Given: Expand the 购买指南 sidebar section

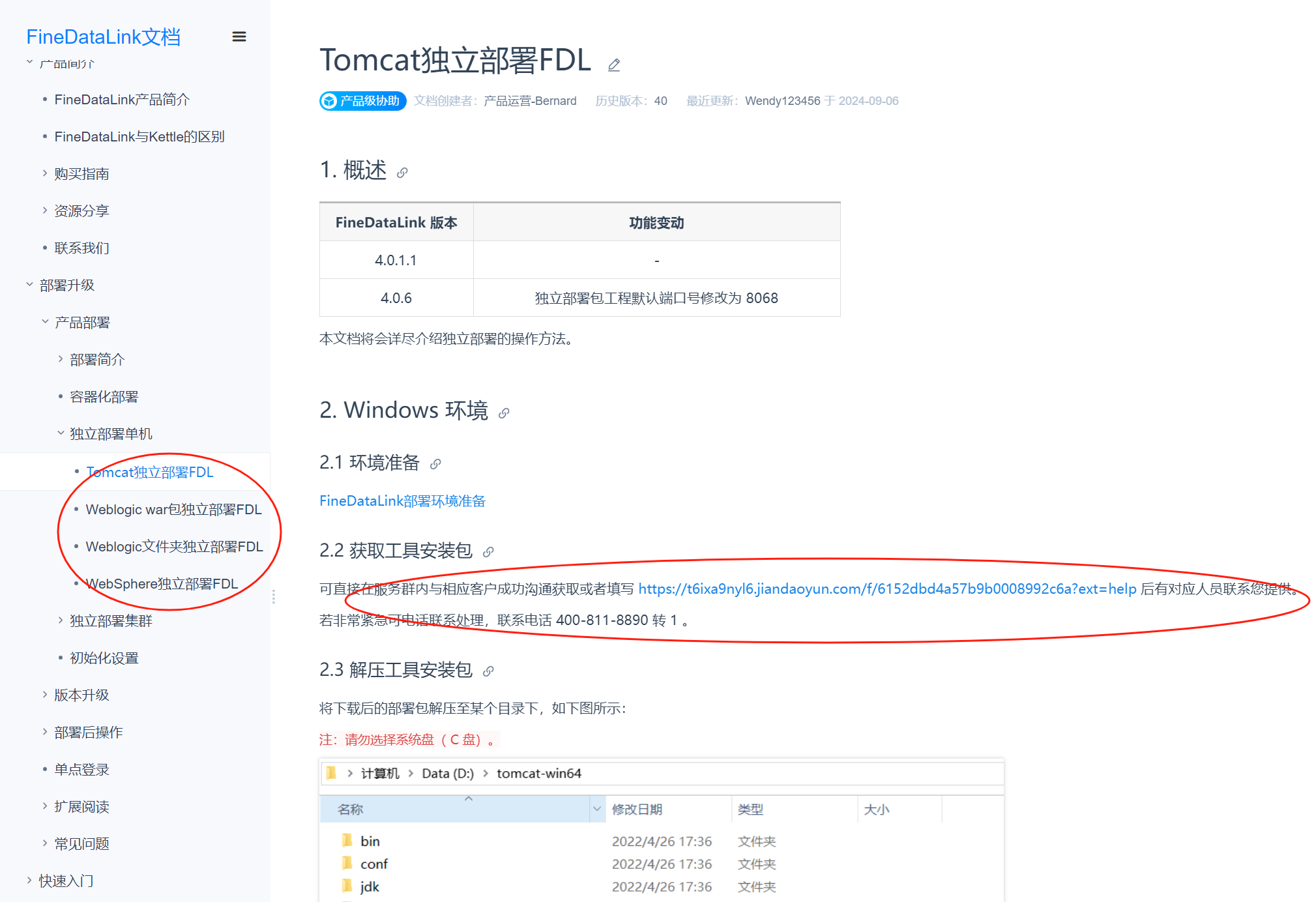Looking at the screenshot, I should click(x=81, y=174).
